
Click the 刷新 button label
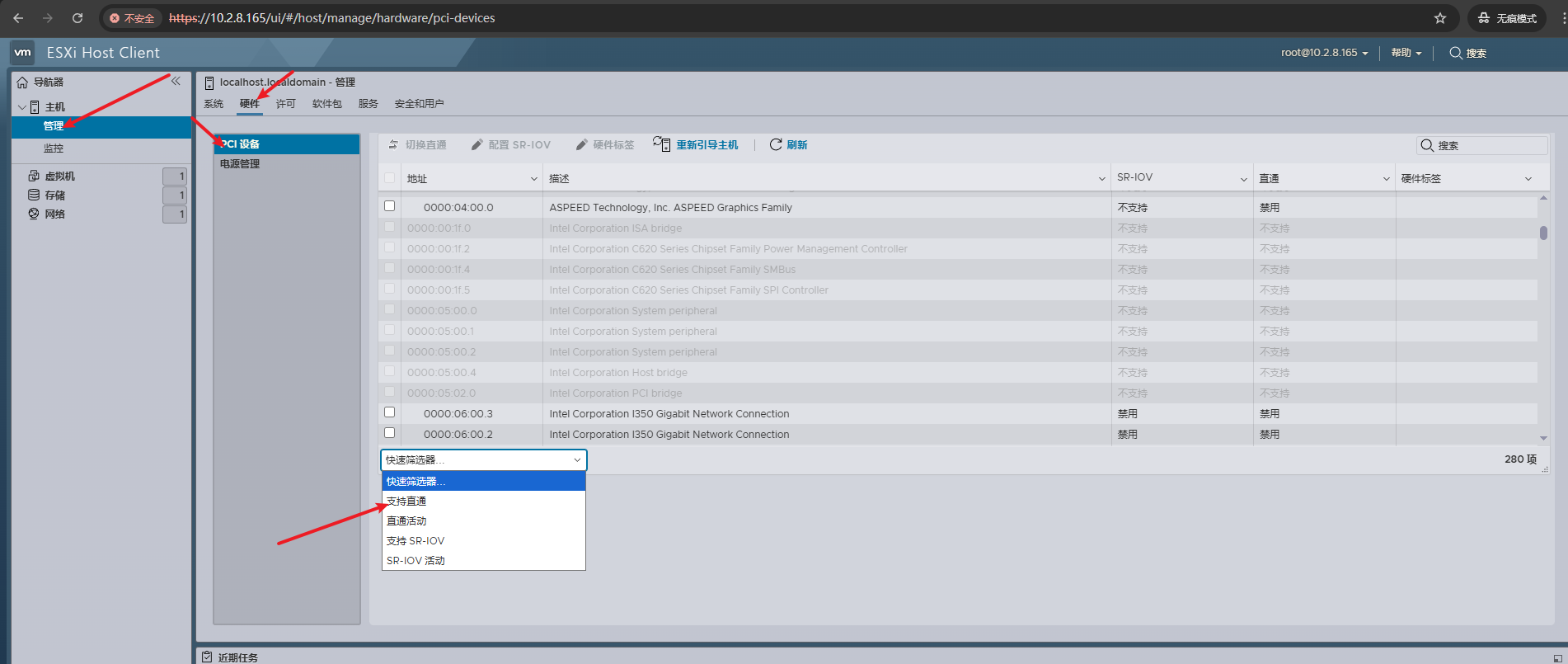click(797, 145)
